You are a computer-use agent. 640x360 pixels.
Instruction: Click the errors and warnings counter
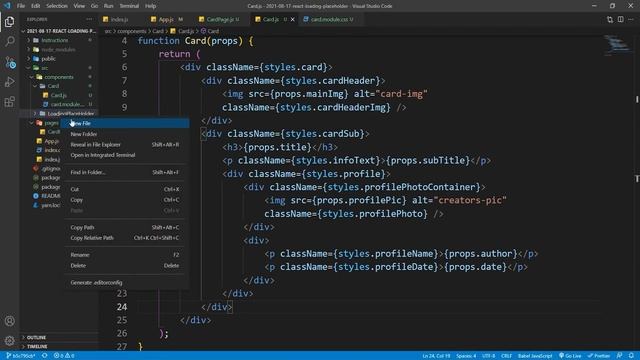click(64, 356)
